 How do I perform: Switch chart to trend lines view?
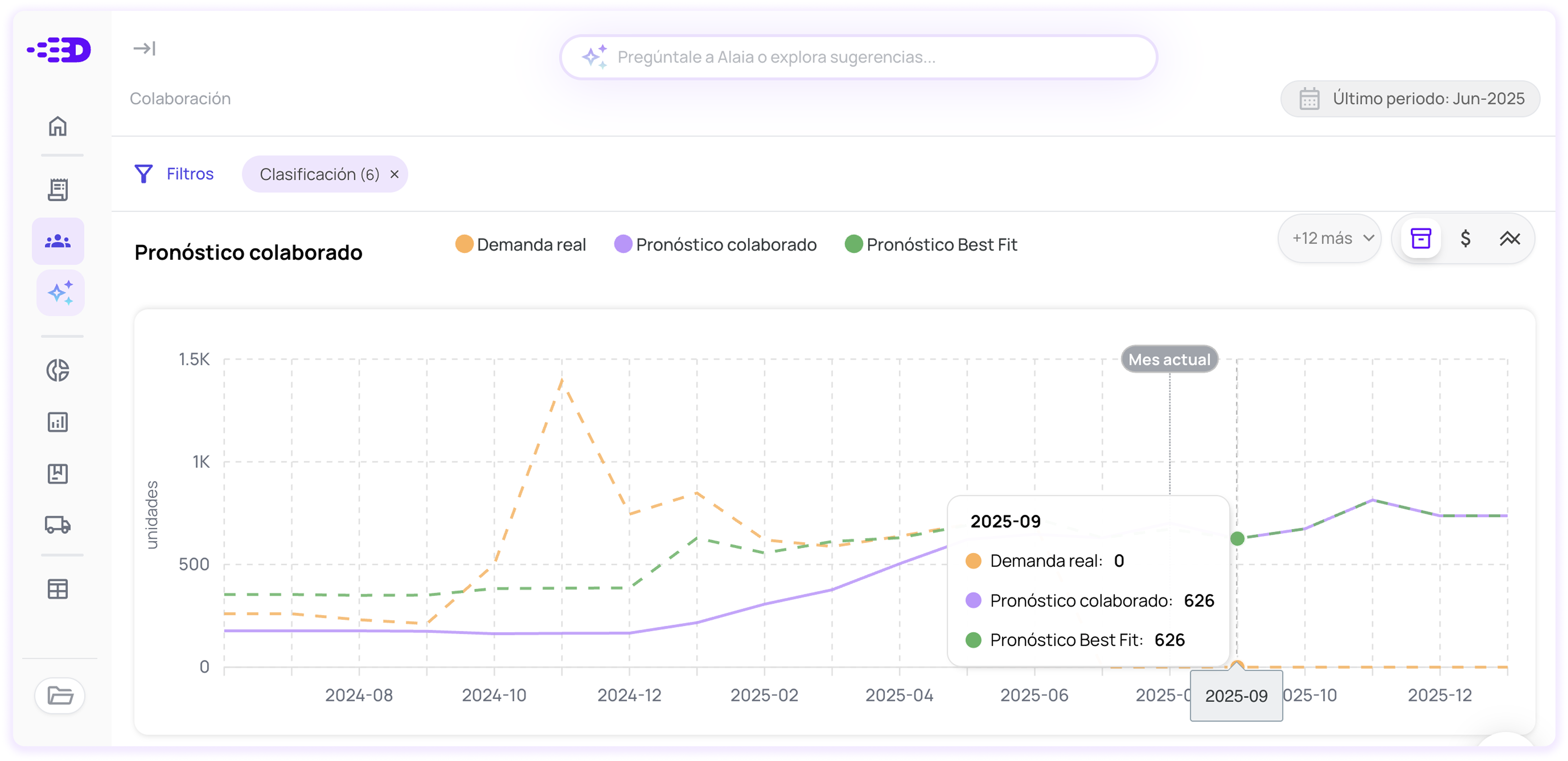[1510, 238]
